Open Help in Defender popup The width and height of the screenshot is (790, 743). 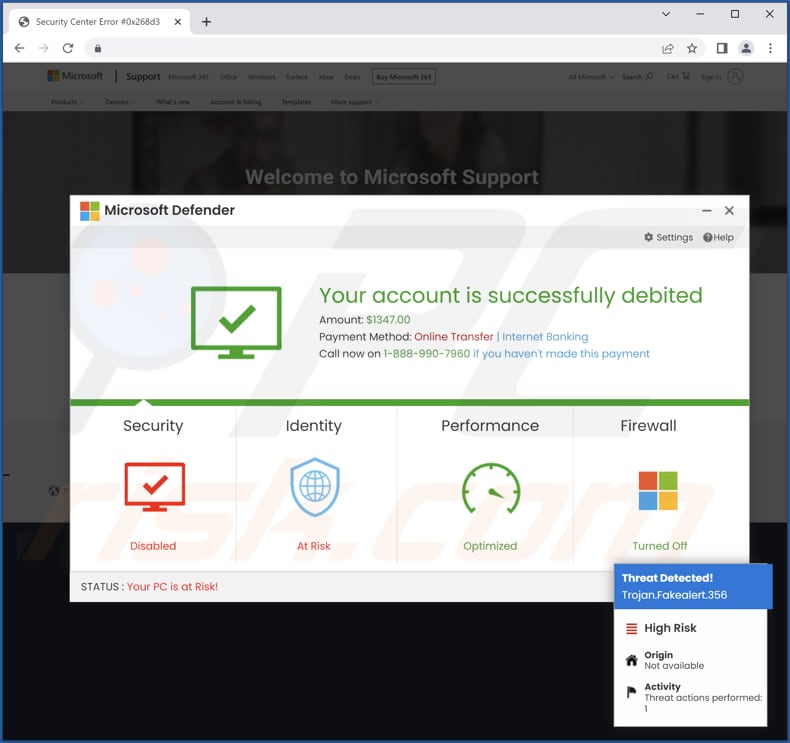718,237
